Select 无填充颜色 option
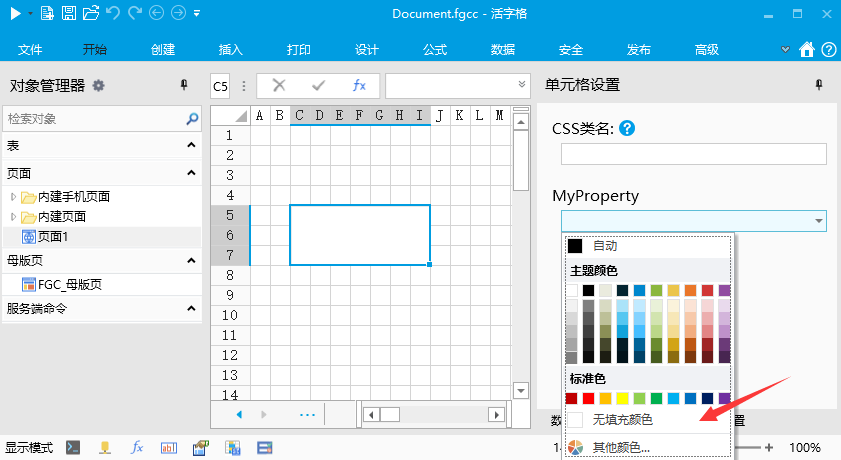The image size is (841, 460). 649,420
